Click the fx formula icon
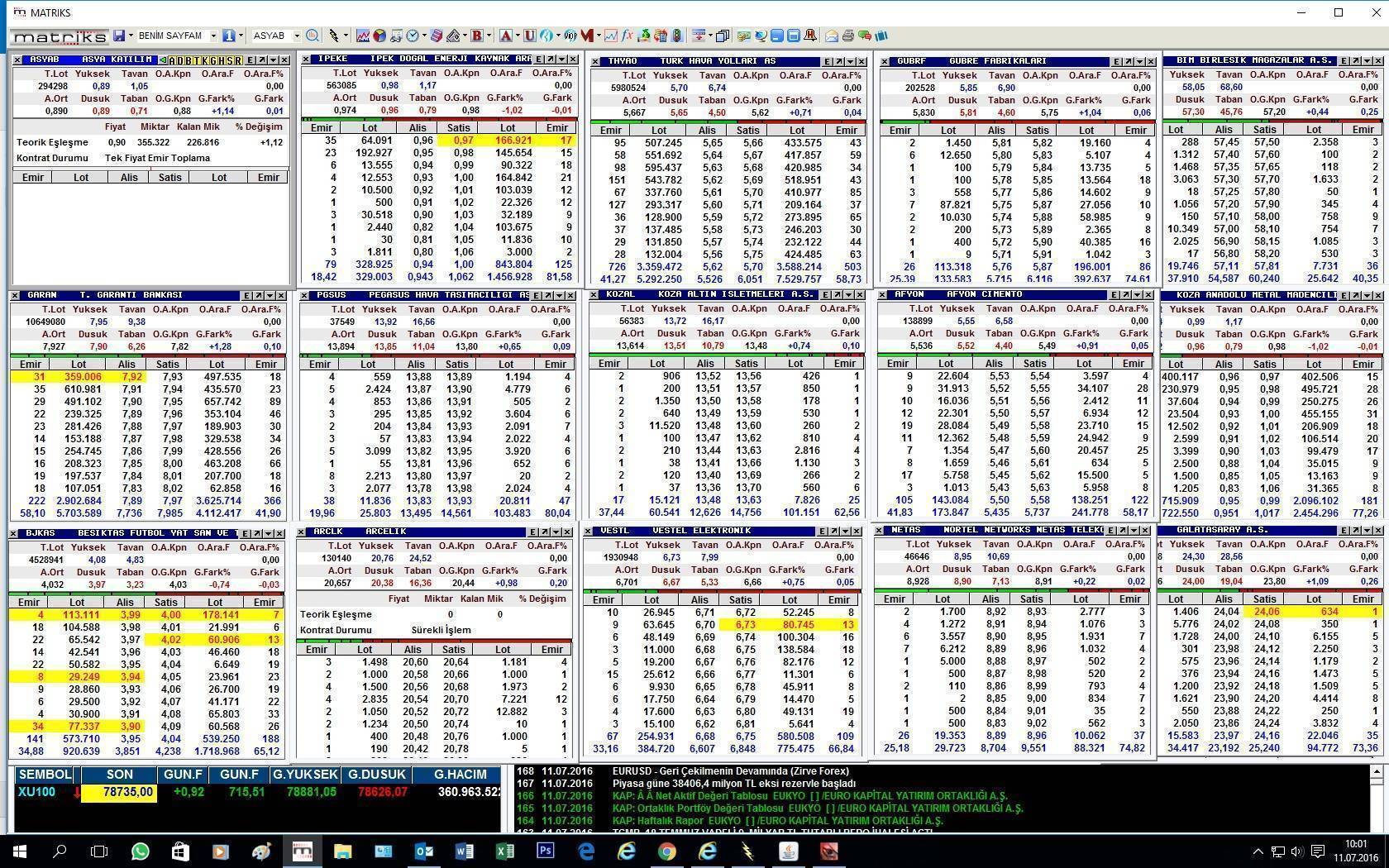The height and width of the screenshot is (868, 1389). tap(628, 36)
